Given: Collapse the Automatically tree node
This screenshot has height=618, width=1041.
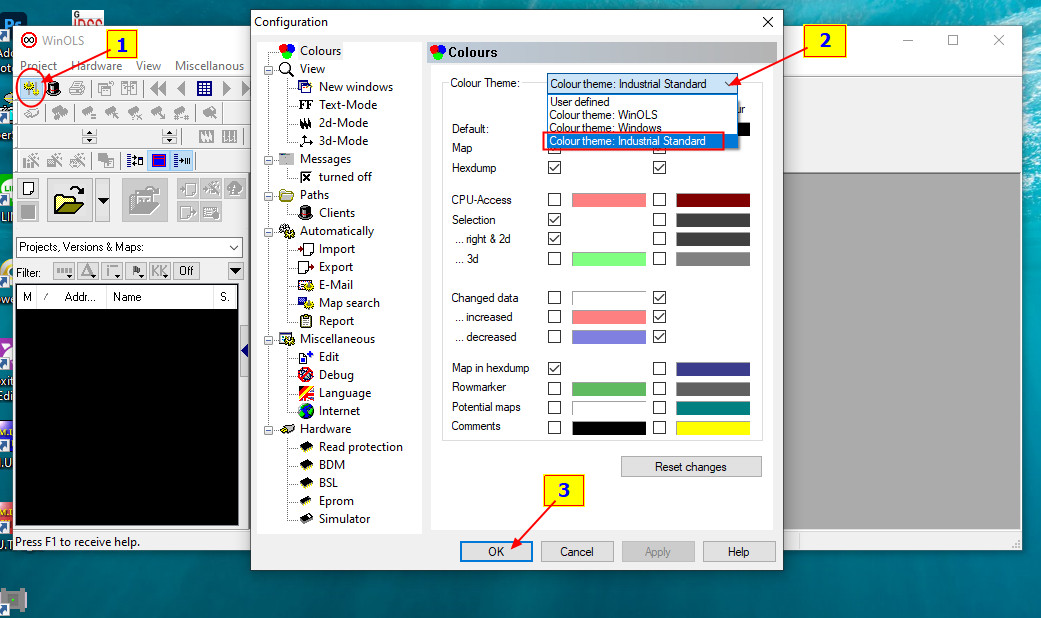Looking at the screenshot, I should 269,231.
